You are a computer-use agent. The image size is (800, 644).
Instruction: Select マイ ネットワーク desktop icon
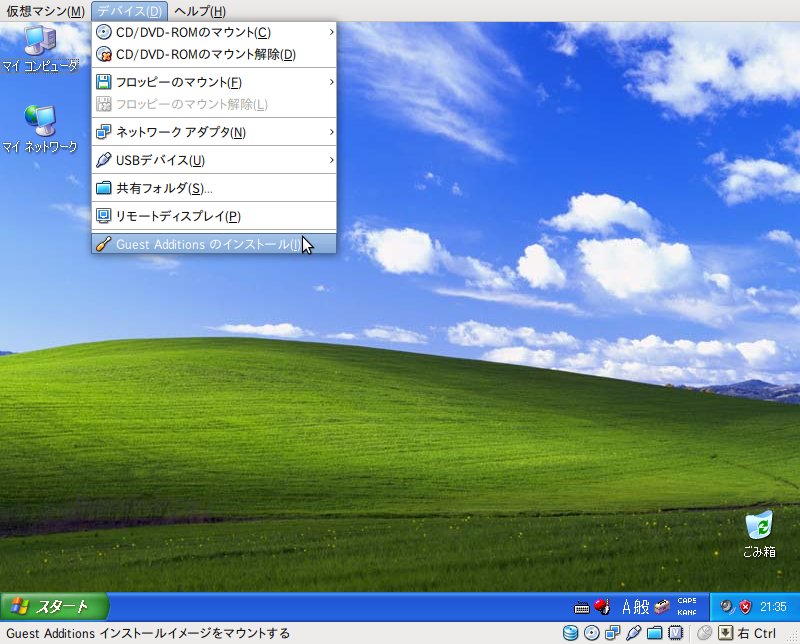coord(40,129)
